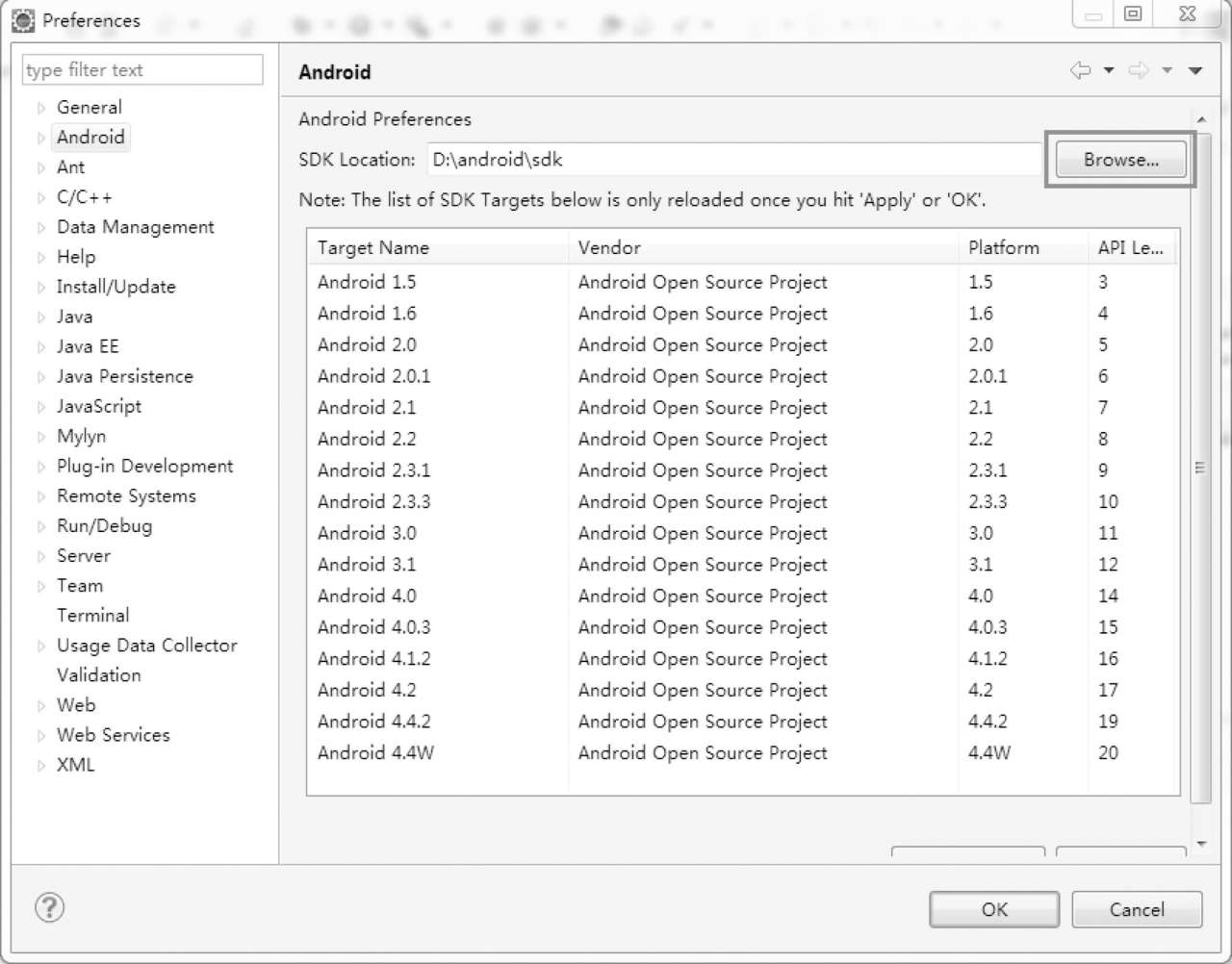Select the Android 2.2 target row
Screen dimensions: 1232x964
pos(743,439)
